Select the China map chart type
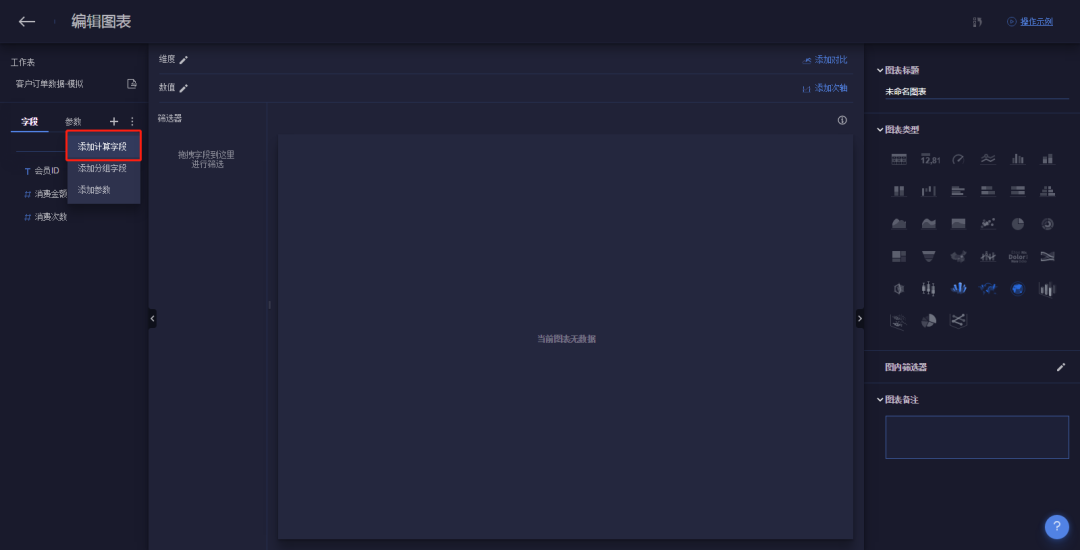 (x=958, y=256)
